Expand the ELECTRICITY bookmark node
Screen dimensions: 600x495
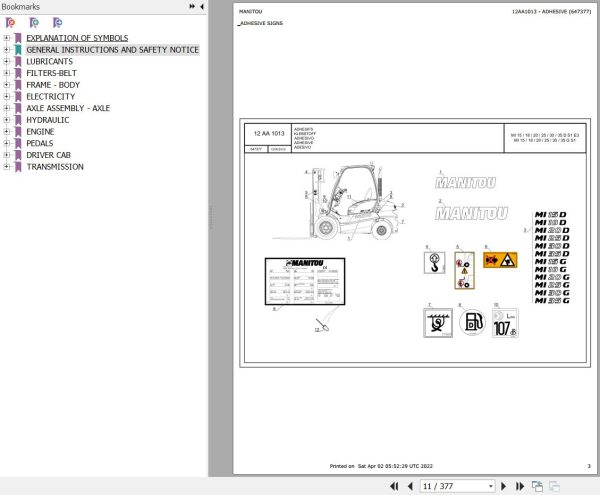[x=6, y=96]
